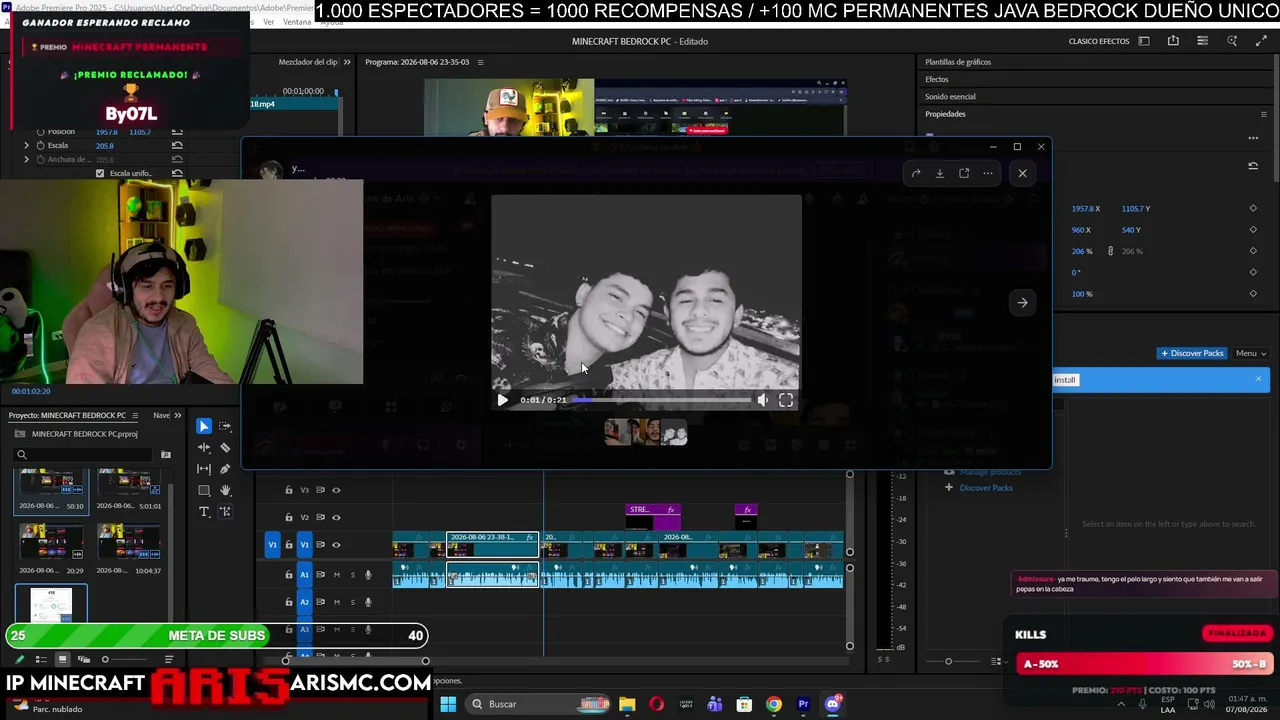1280x720 pixels.
Task: Open the Sonido esencial panel tab
Action: click(x=950, y=96)
